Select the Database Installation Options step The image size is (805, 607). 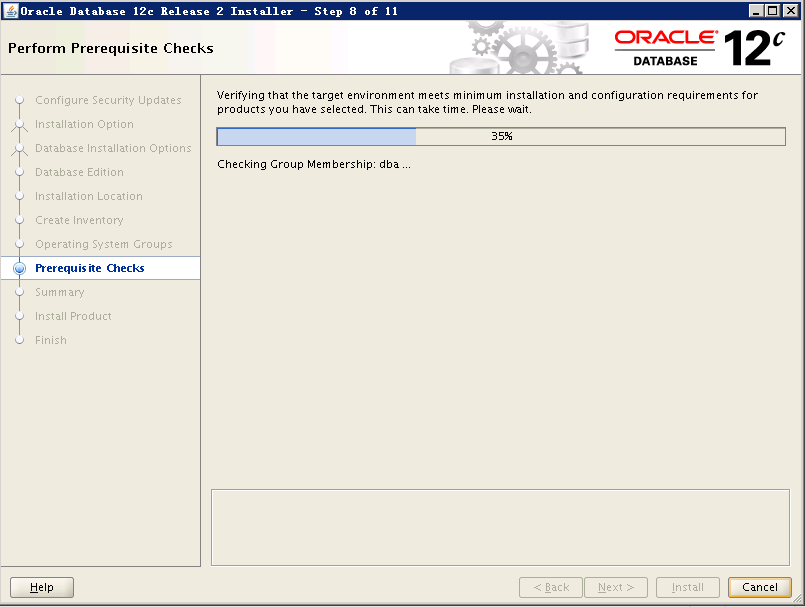pos(113,148)
